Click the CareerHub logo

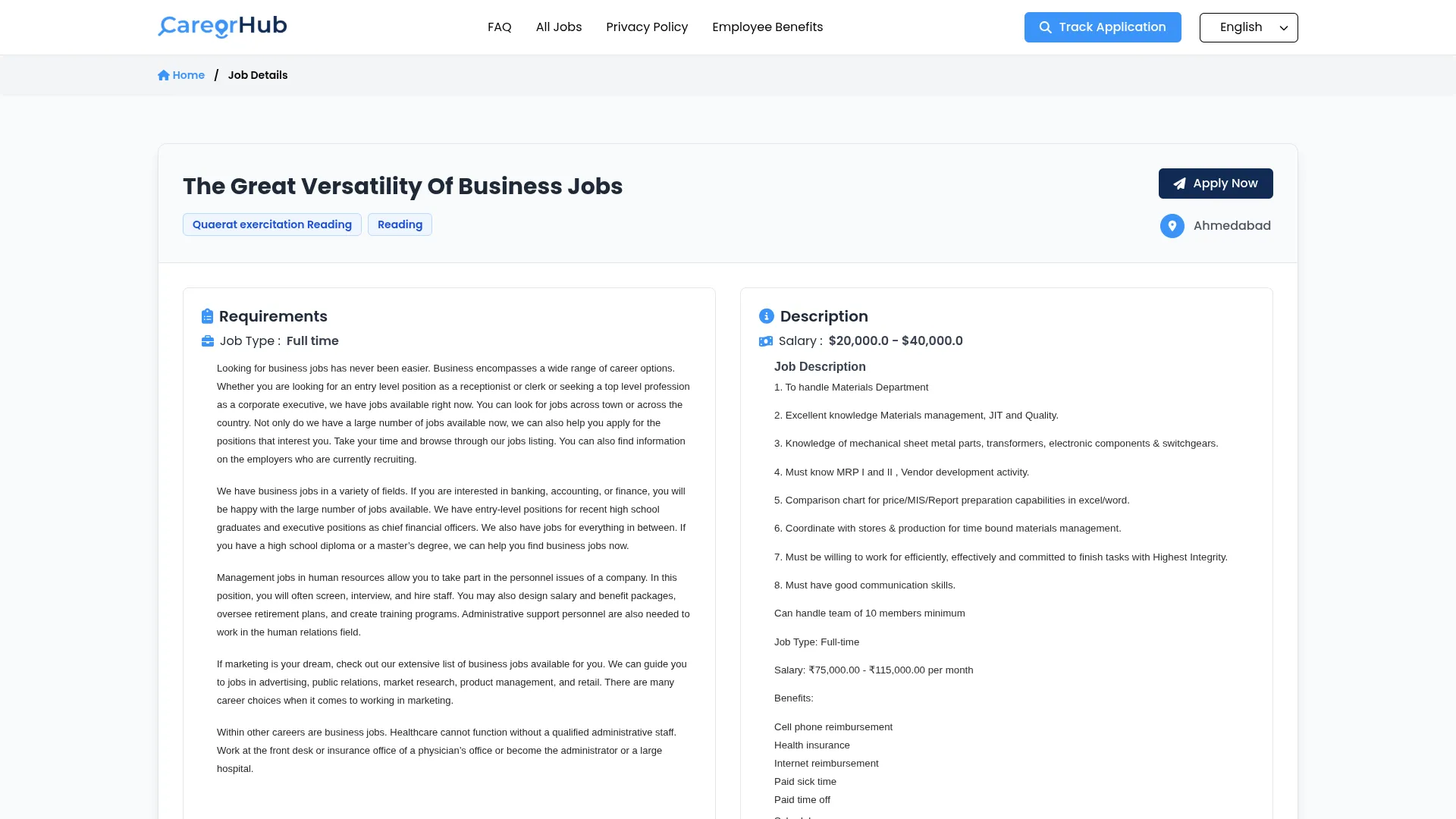(x=222, y=27)
